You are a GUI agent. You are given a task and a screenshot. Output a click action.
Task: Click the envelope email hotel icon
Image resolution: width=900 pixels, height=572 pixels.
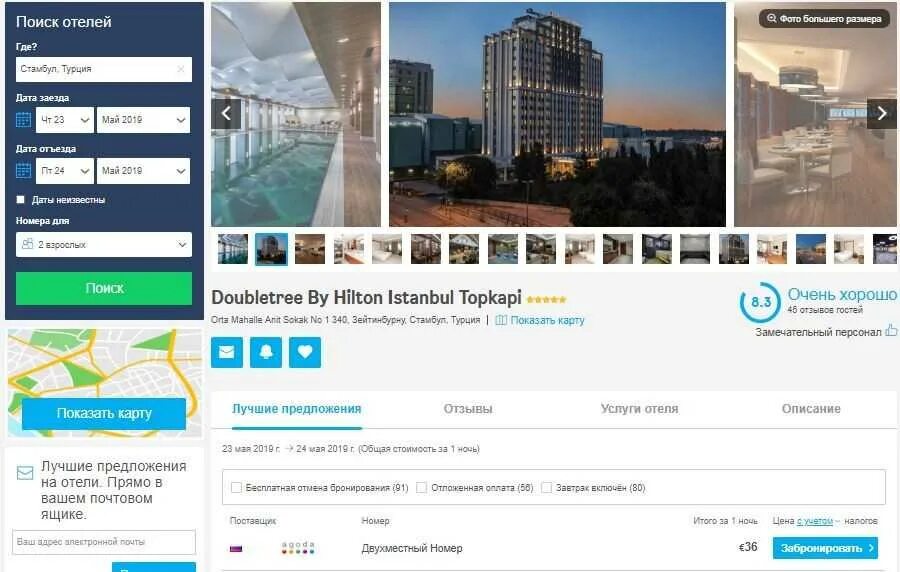[227, 352]
